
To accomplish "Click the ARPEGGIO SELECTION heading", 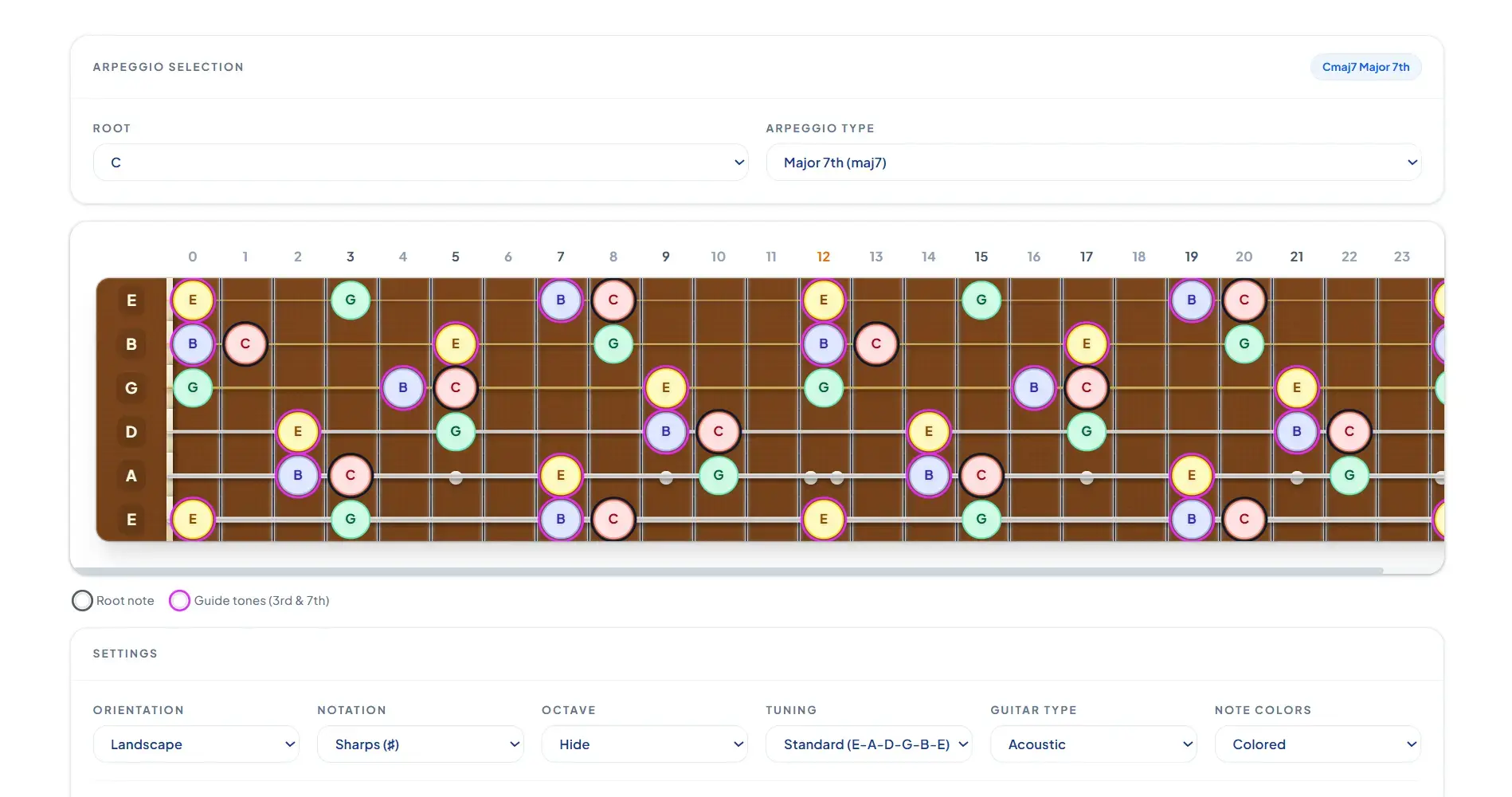I will point(168,67).
